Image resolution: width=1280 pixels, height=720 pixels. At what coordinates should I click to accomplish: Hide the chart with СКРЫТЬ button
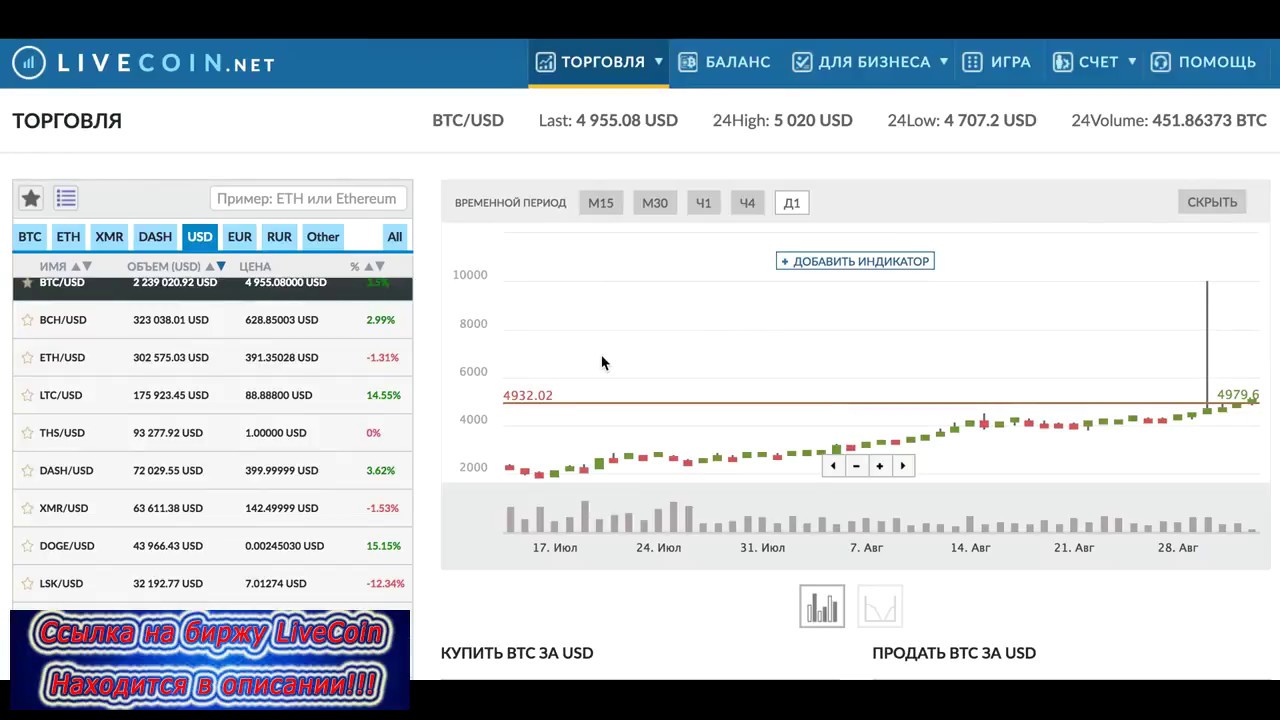coord(1212,202)
